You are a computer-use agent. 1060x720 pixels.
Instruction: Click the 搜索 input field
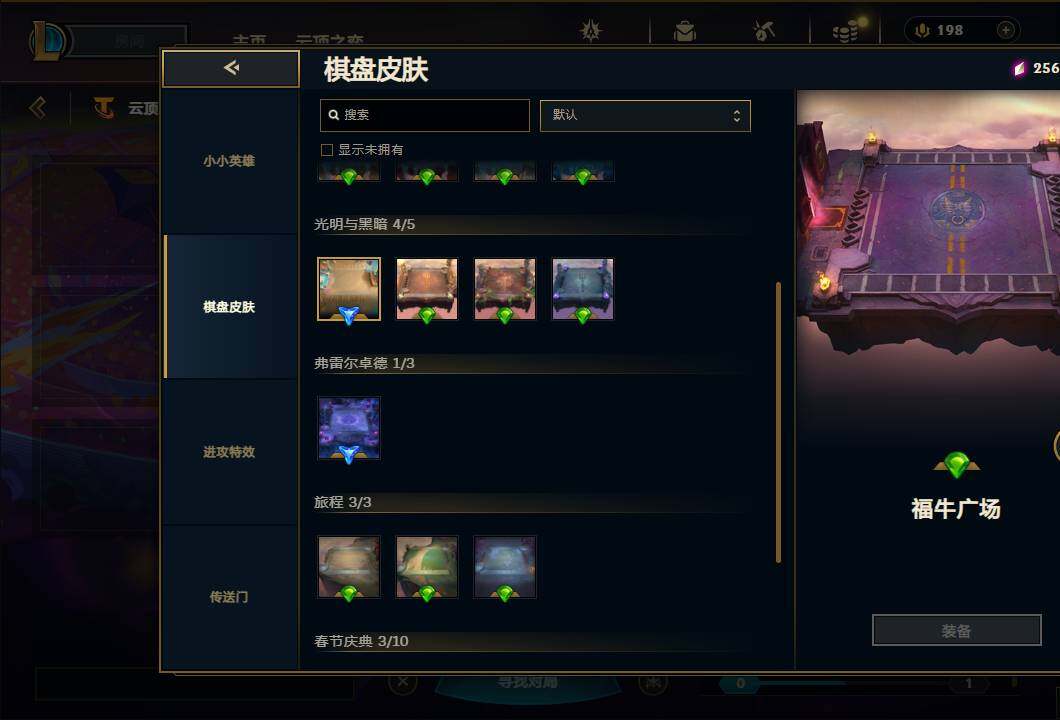coord(425,116)
